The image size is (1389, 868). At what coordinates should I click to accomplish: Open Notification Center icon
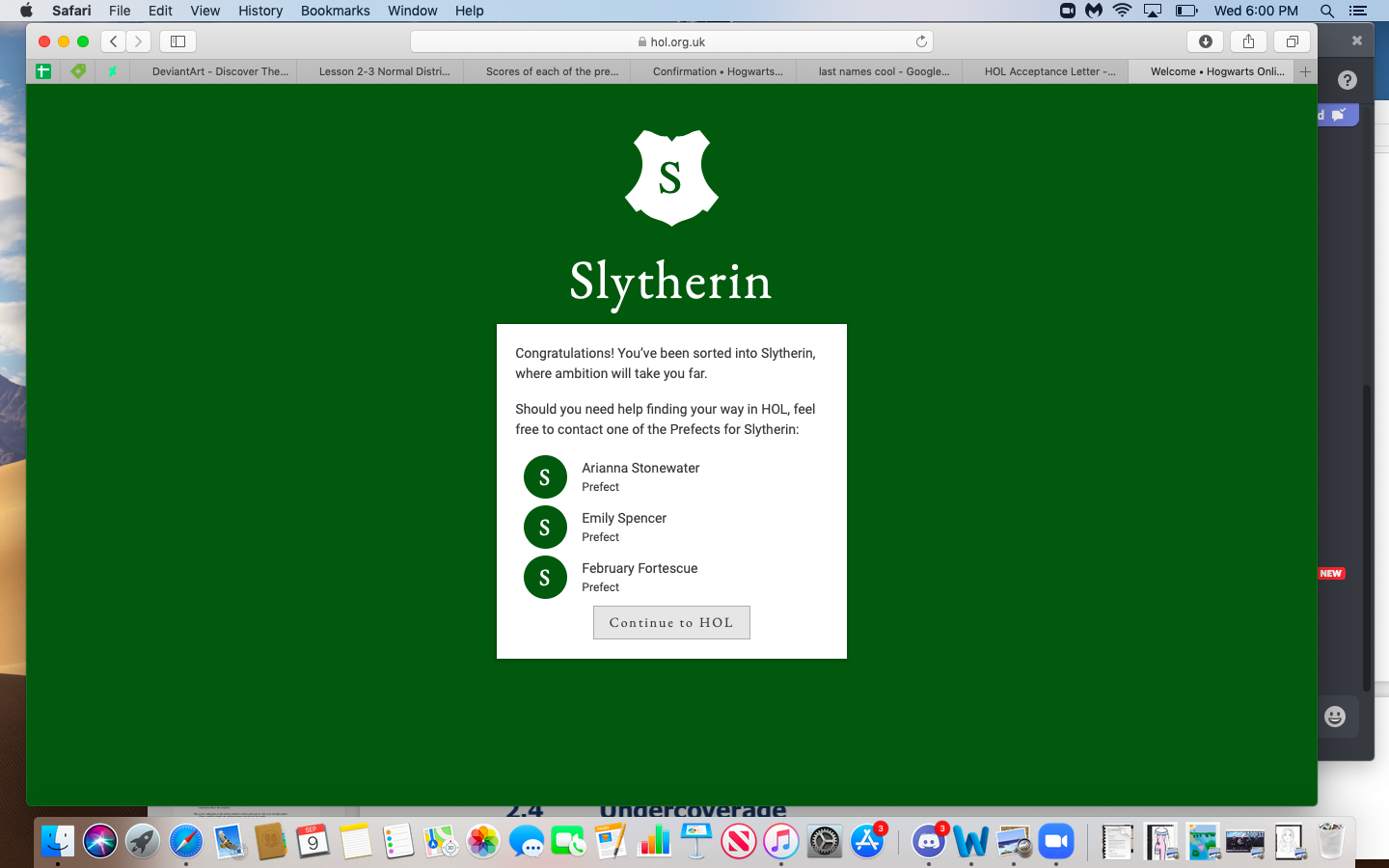click(1358, 11)
